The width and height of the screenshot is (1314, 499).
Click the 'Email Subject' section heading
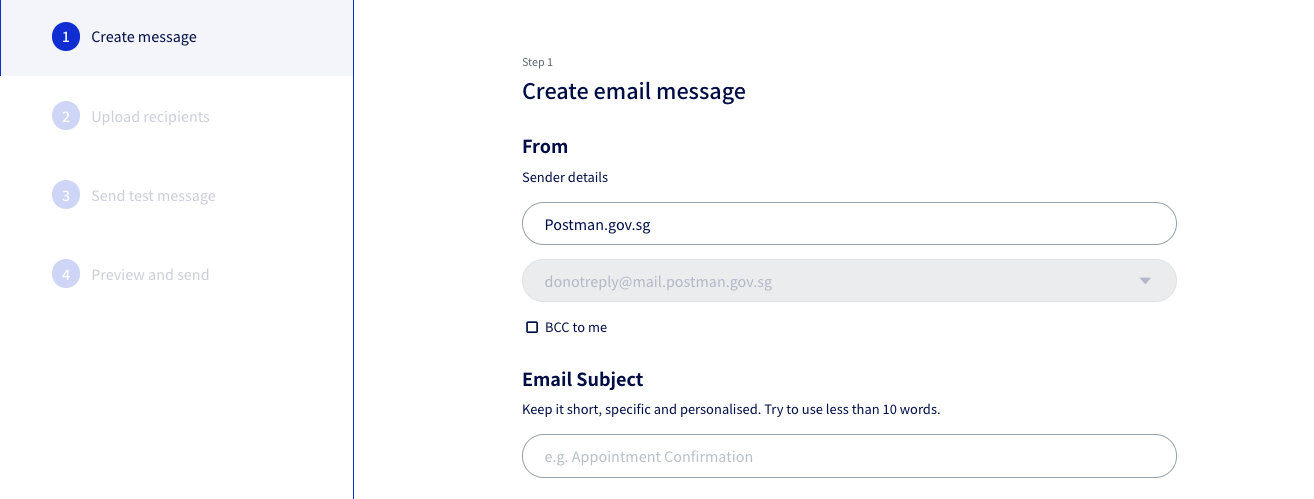[582, 380]
